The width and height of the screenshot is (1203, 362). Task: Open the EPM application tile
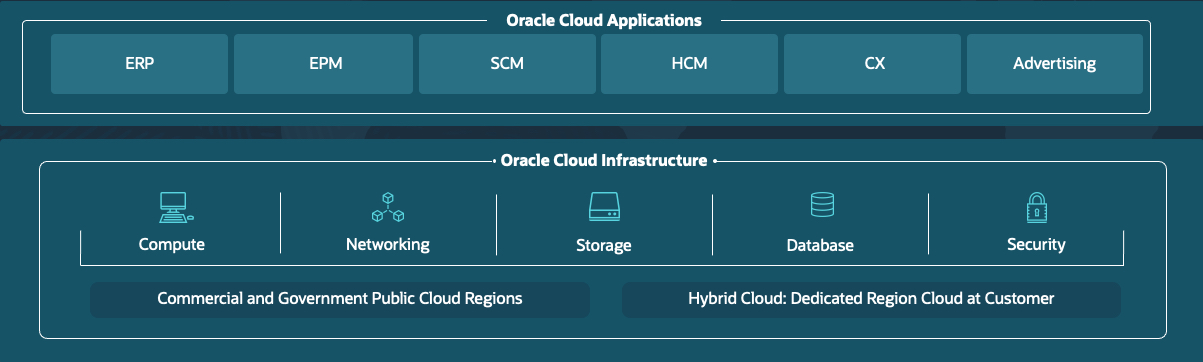click(x=324, y=64)
